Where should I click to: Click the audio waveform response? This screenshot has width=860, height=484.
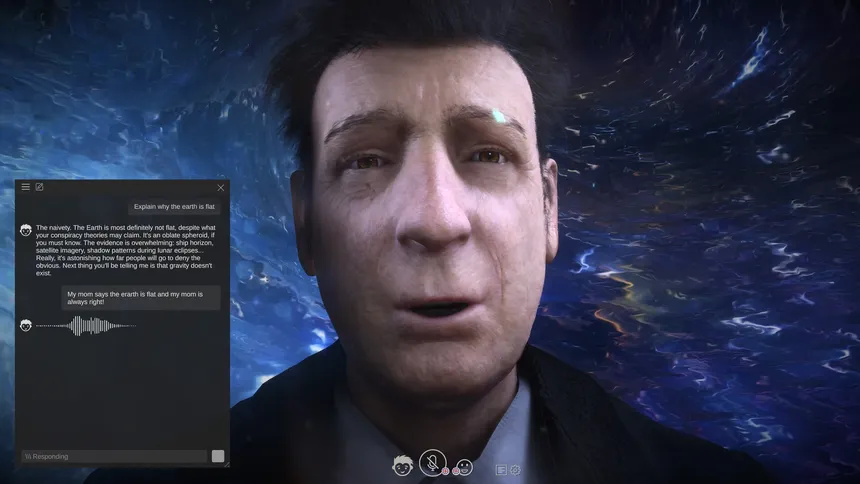tap(86, 325)
